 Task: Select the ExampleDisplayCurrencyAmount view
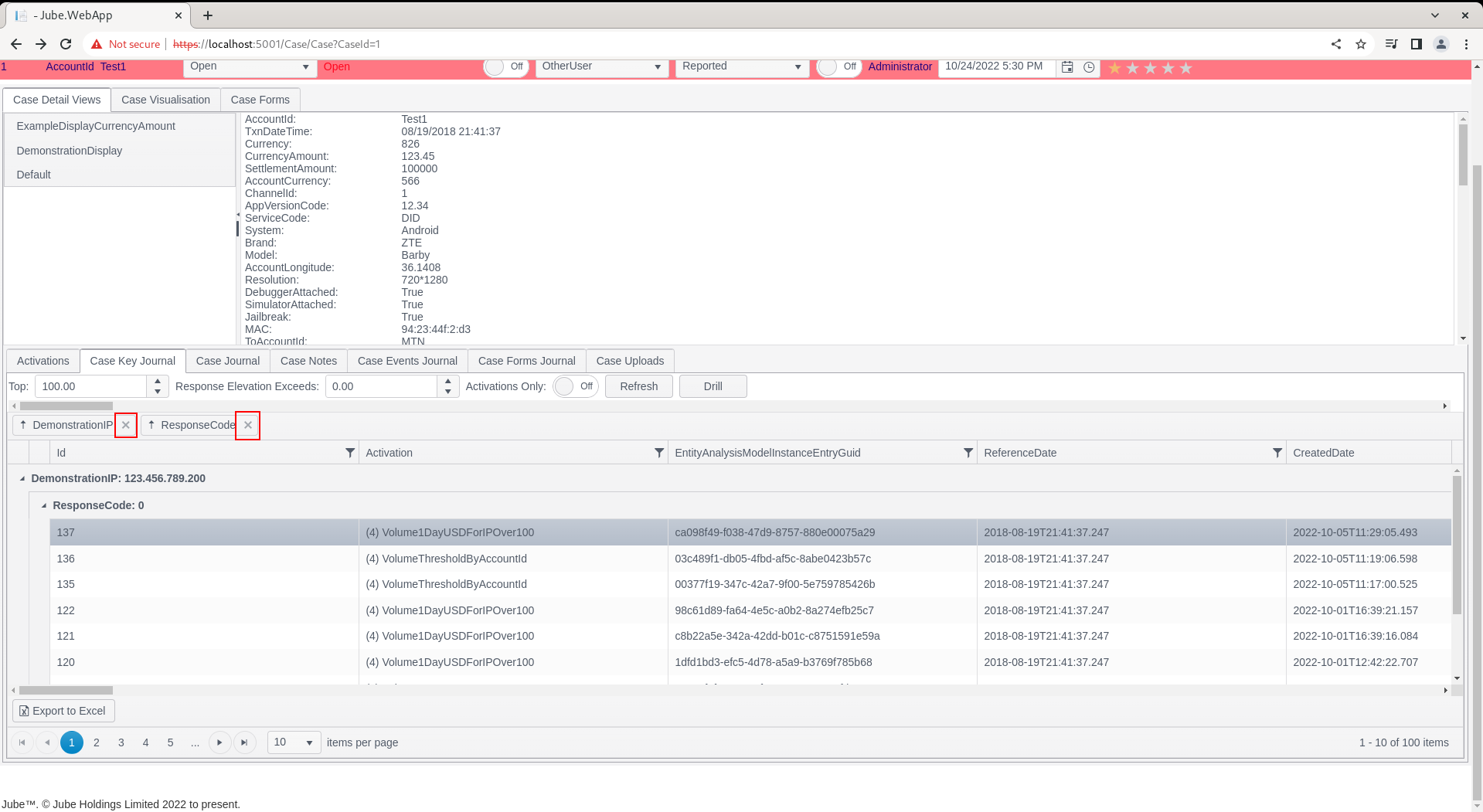click(120, 126)
